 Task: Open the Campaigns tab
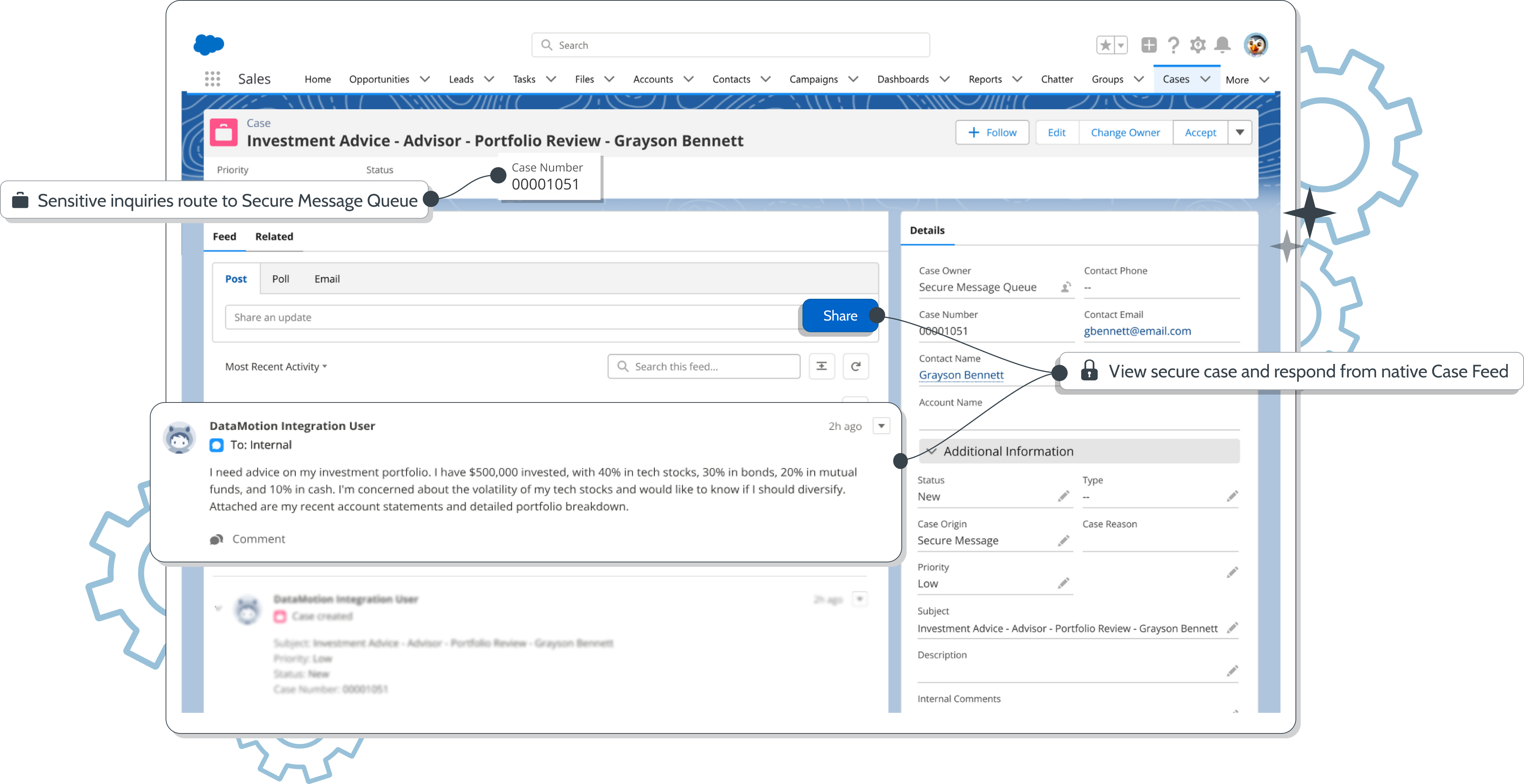(x=813, y=79)
